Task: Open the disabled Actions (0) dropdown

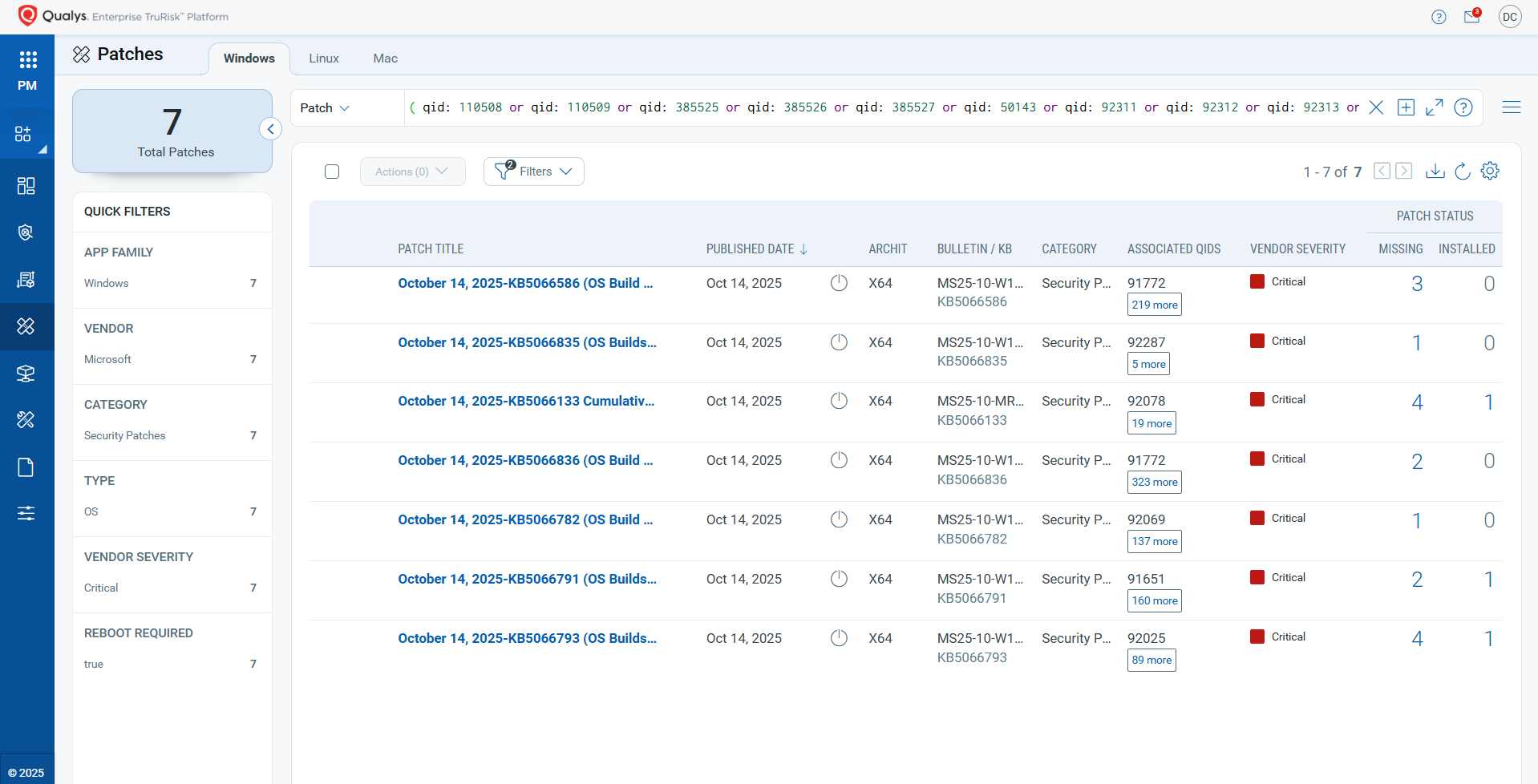Action: [x=412, y=172]
